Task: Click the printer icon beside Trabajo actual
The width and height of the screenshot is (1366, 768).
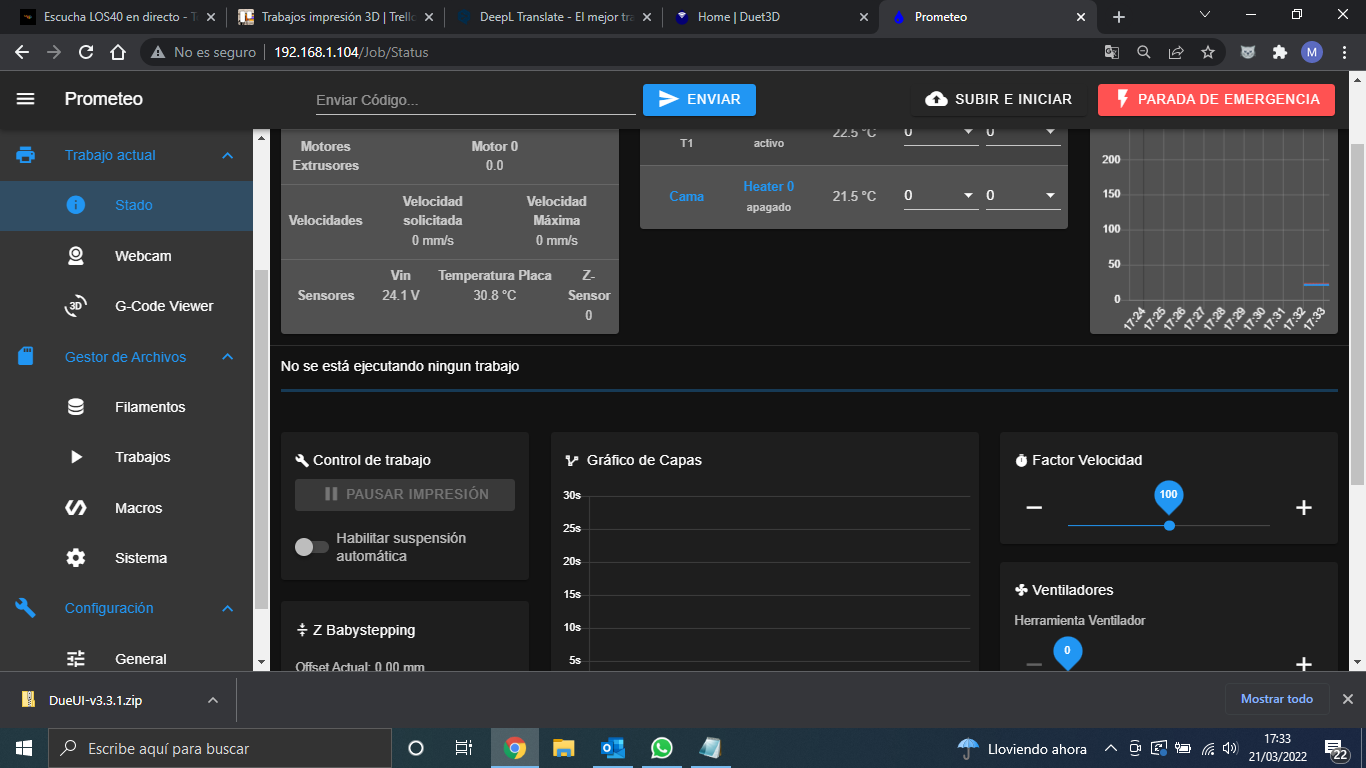Action: 26,155
